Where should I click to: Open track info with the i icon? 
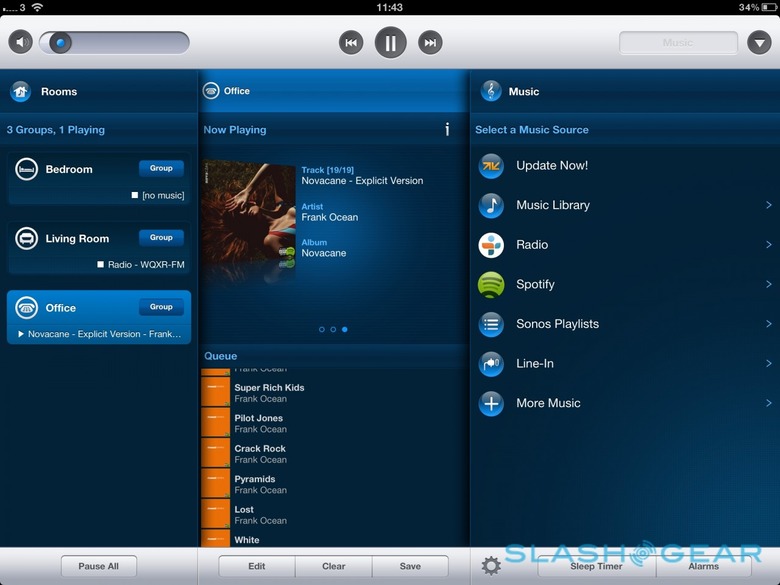click(x=447, y=129)
